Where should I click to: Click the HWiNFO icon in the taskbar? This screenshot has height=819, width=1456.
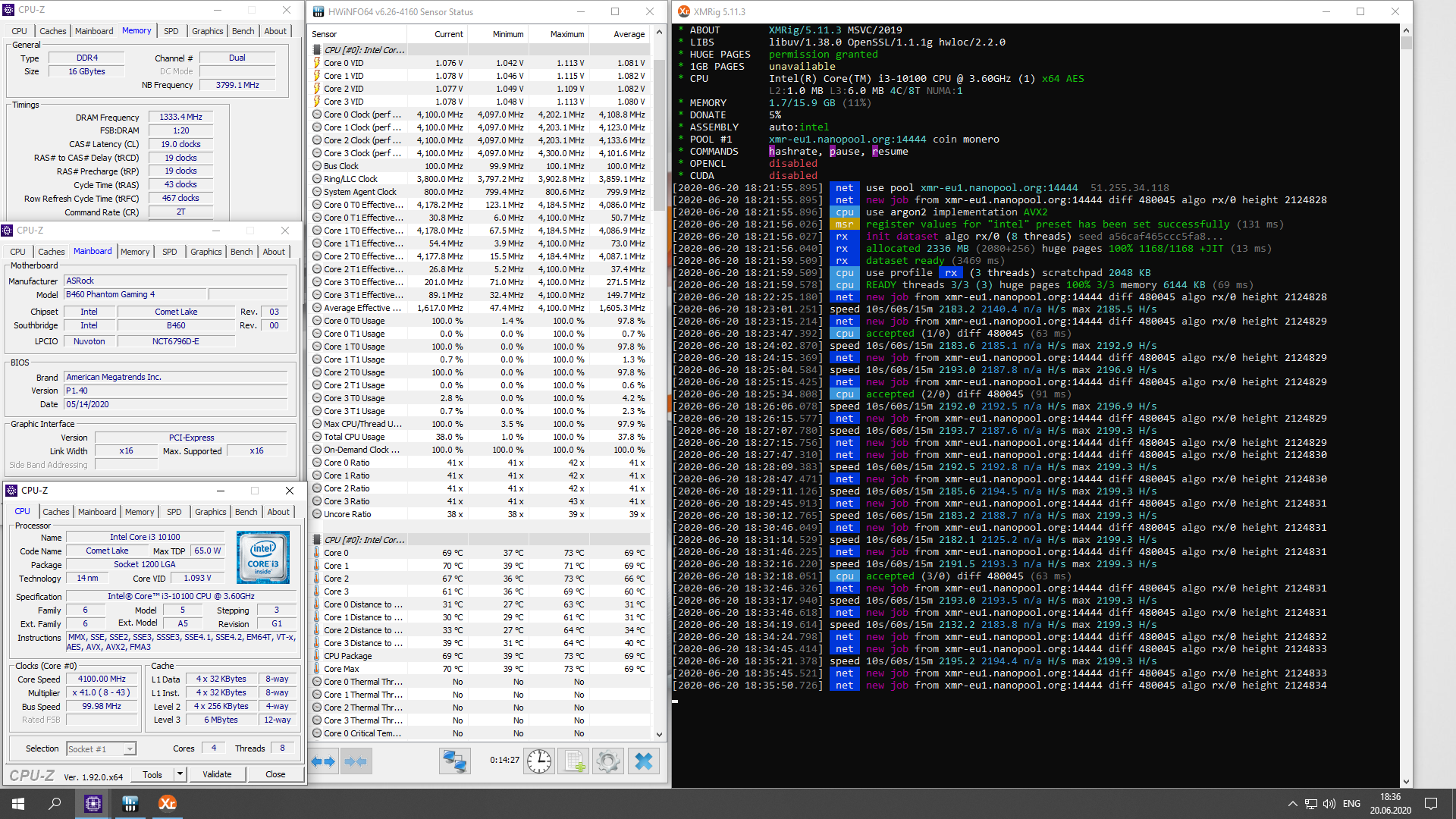point(130,804)
